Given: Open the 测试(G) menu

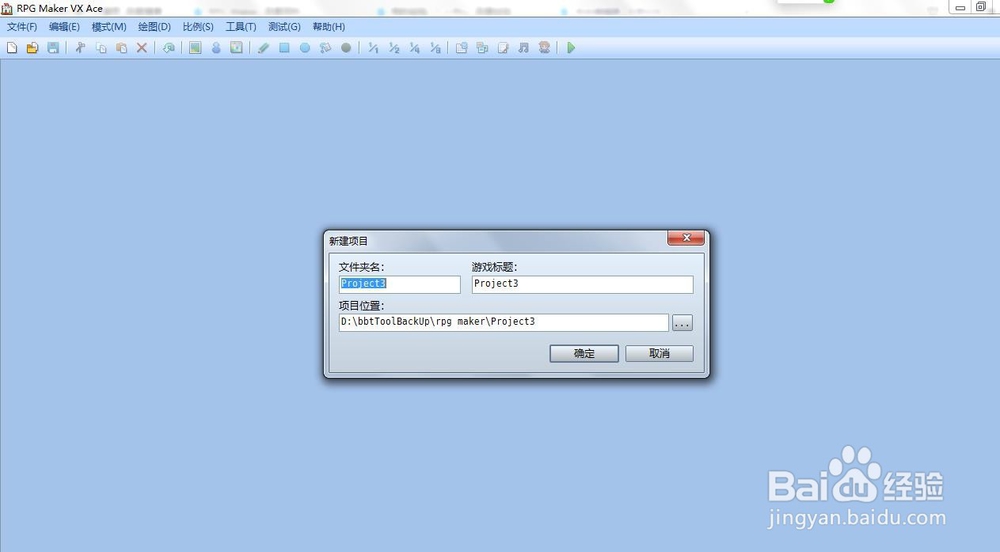Looking at the screenshot, I should [x=284, y=27].
